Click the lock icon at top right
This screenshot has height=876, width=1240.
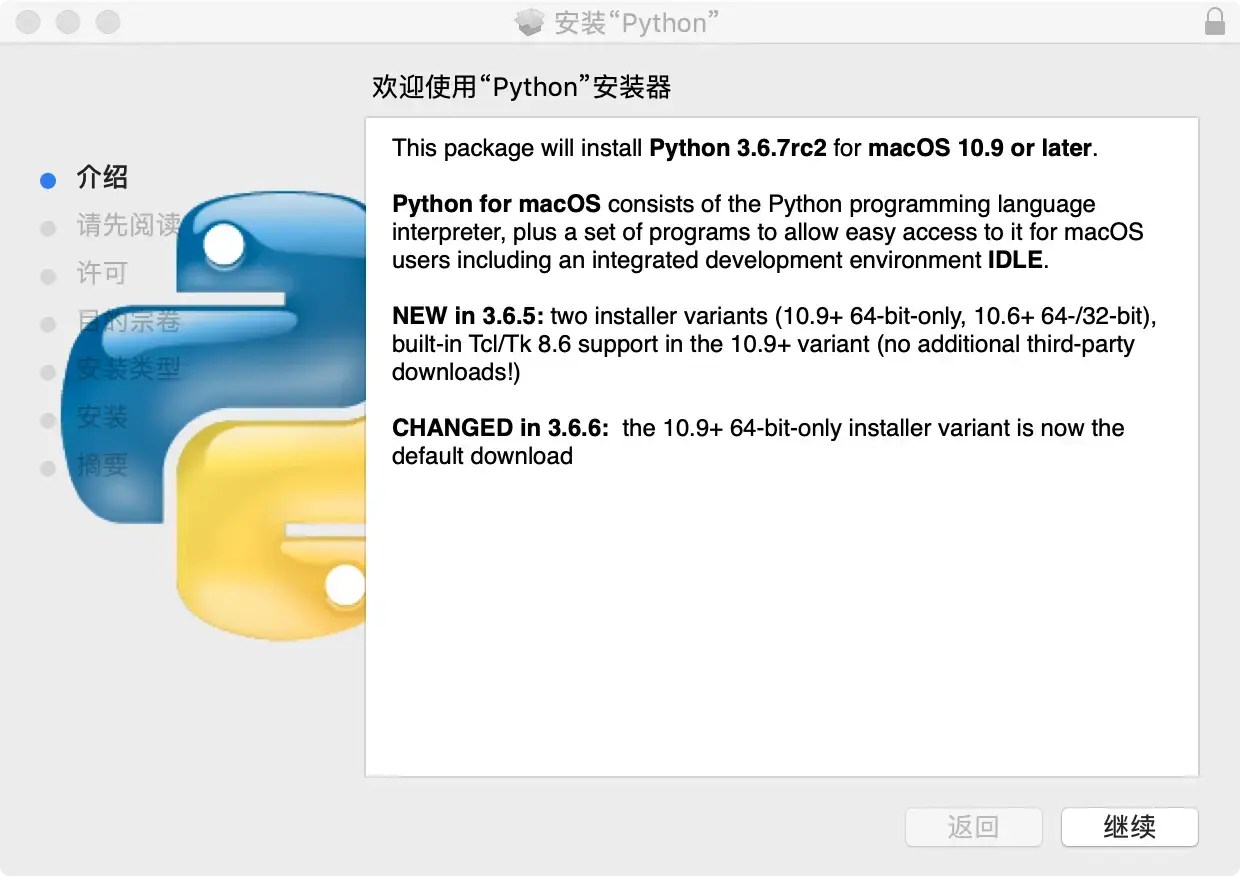click(x=1215, y=20)
